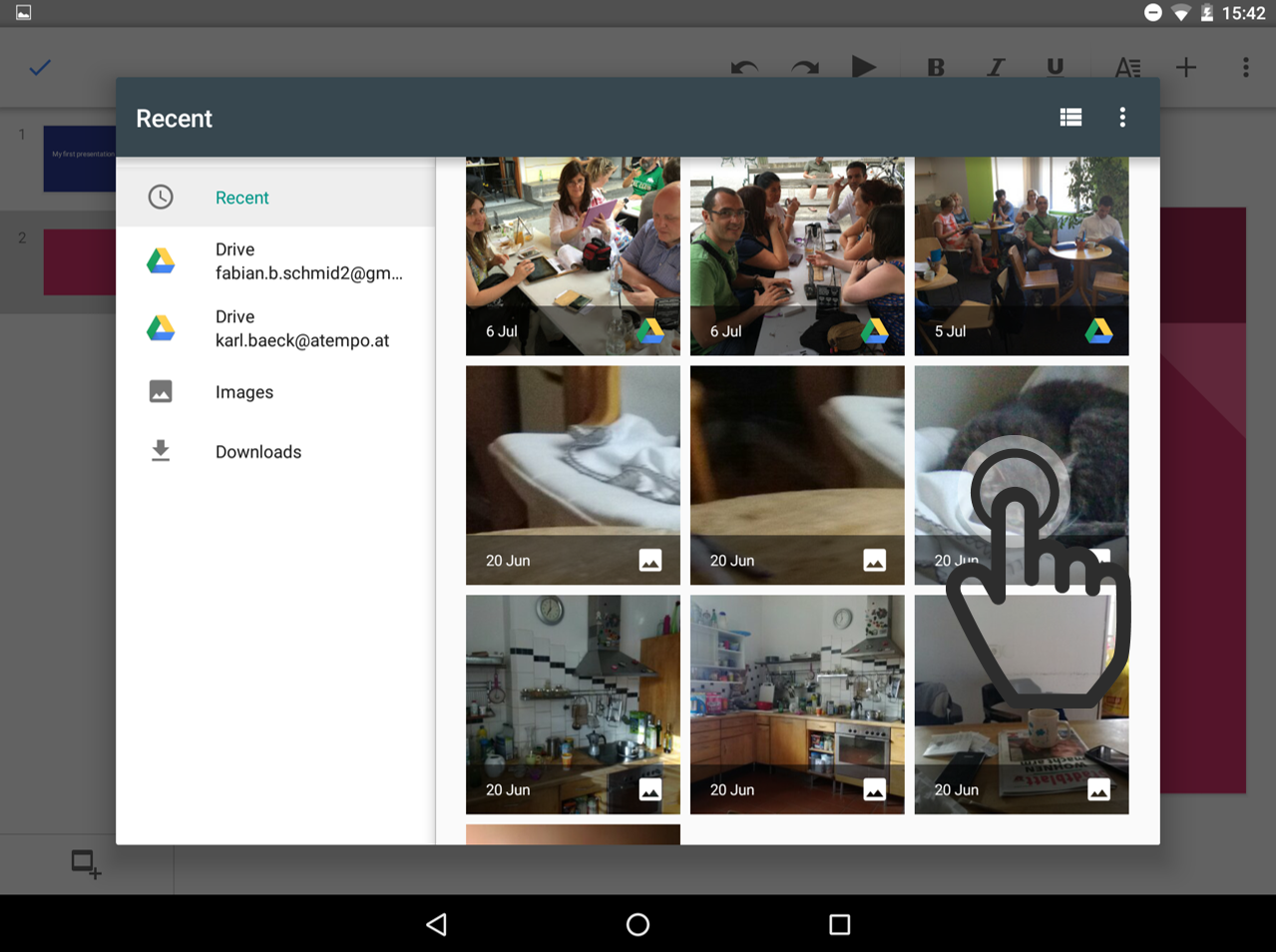Select 20 Jun photo of patterned white cloth
The width and height of the screenshot is (1276, 952).
click(x=573, y=475)
